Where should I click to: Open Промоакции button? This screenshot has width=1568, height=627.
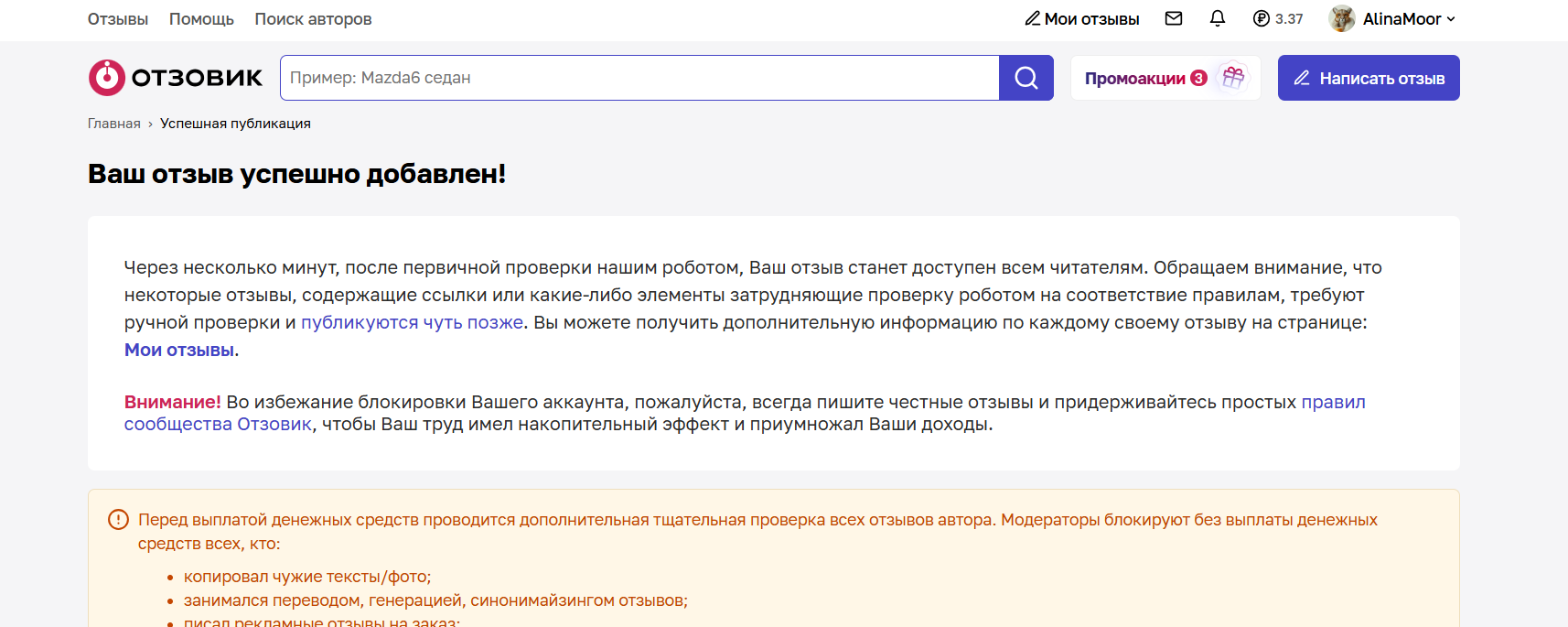1165,78
